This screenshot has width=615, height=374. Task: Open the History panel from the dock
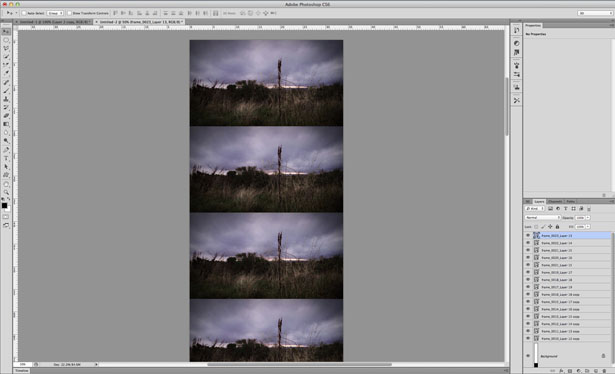517,30
